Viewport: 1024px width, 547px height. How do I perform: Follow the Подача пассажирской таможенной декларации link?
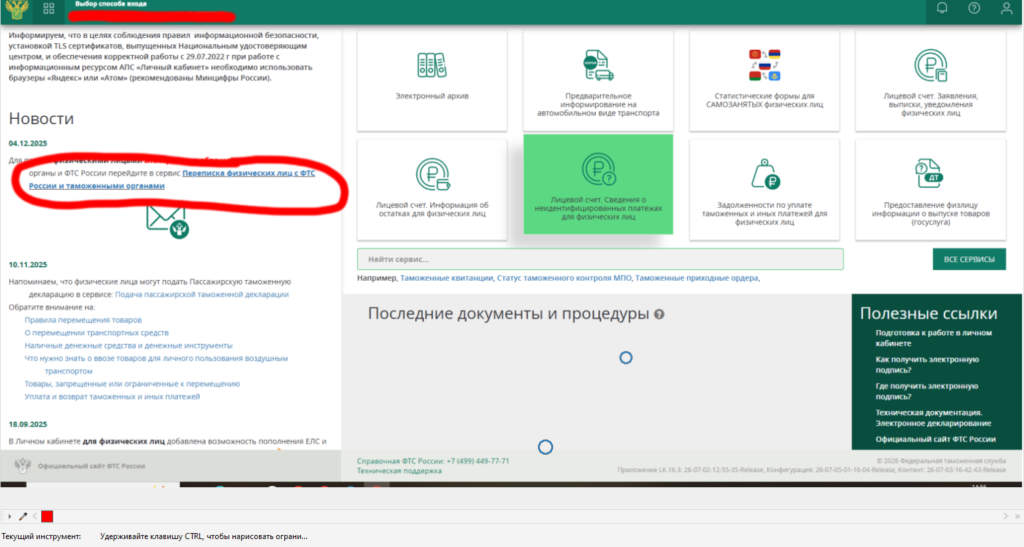tap(202, 294)
